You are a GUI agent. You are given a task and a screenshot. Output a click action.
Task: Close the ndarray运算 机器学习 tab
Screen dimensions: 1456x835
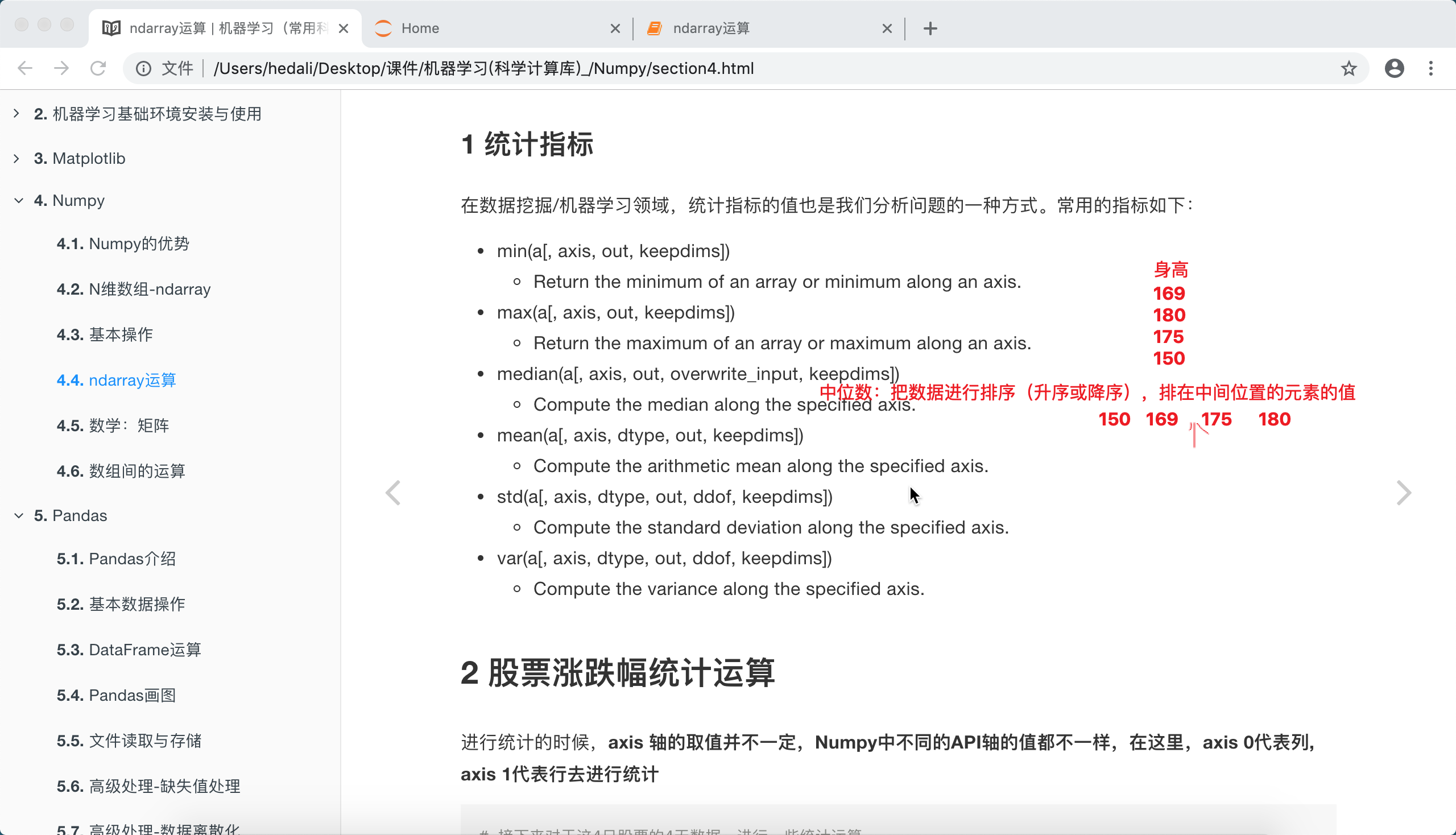point(344,28)
